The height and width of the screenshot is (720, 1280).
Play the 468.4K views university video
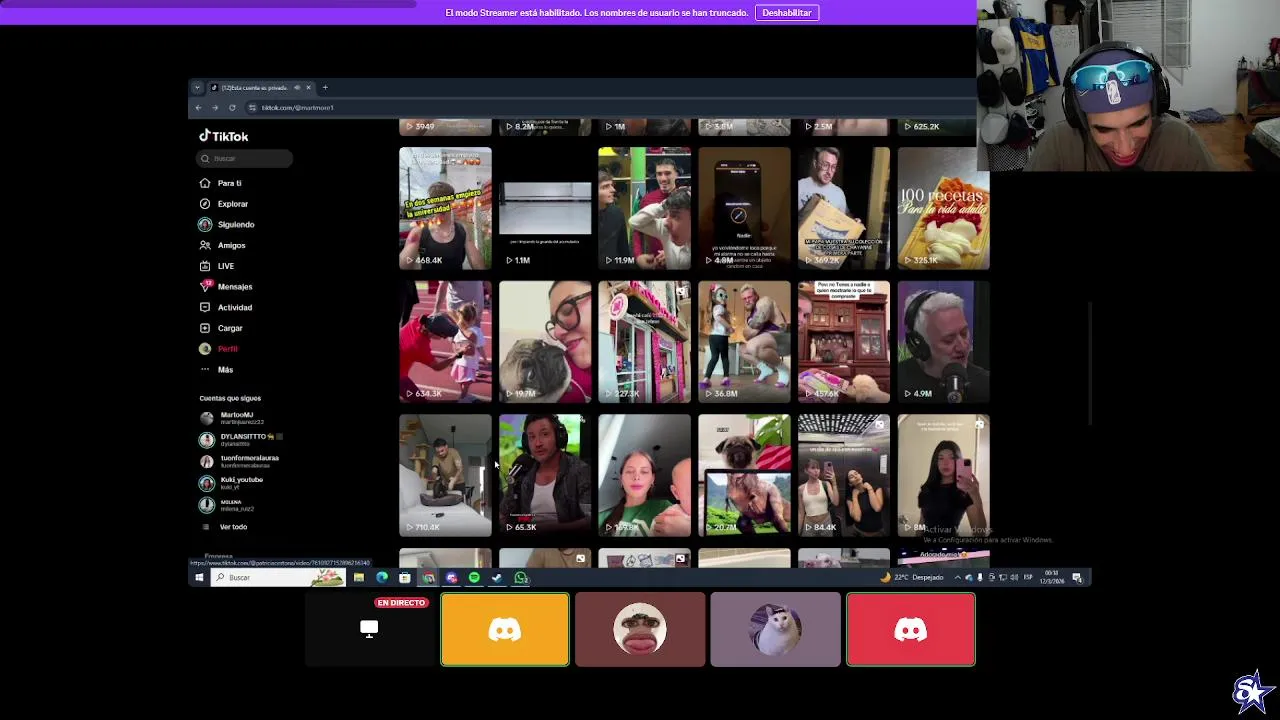point(445,208)
